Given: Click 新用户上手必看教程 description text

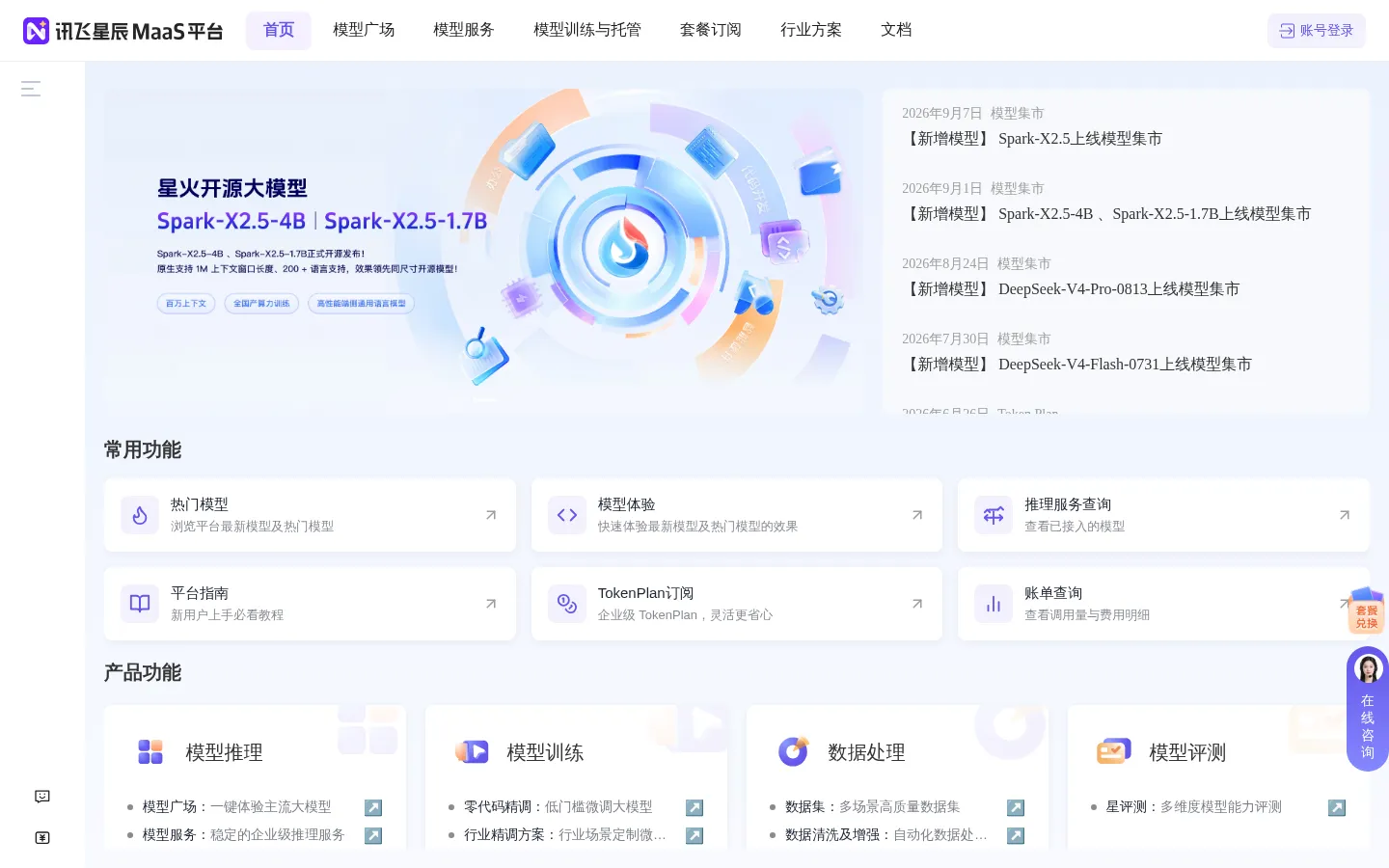Looking at the screenshot, I should pyautogui.click(x=228, y=615).
